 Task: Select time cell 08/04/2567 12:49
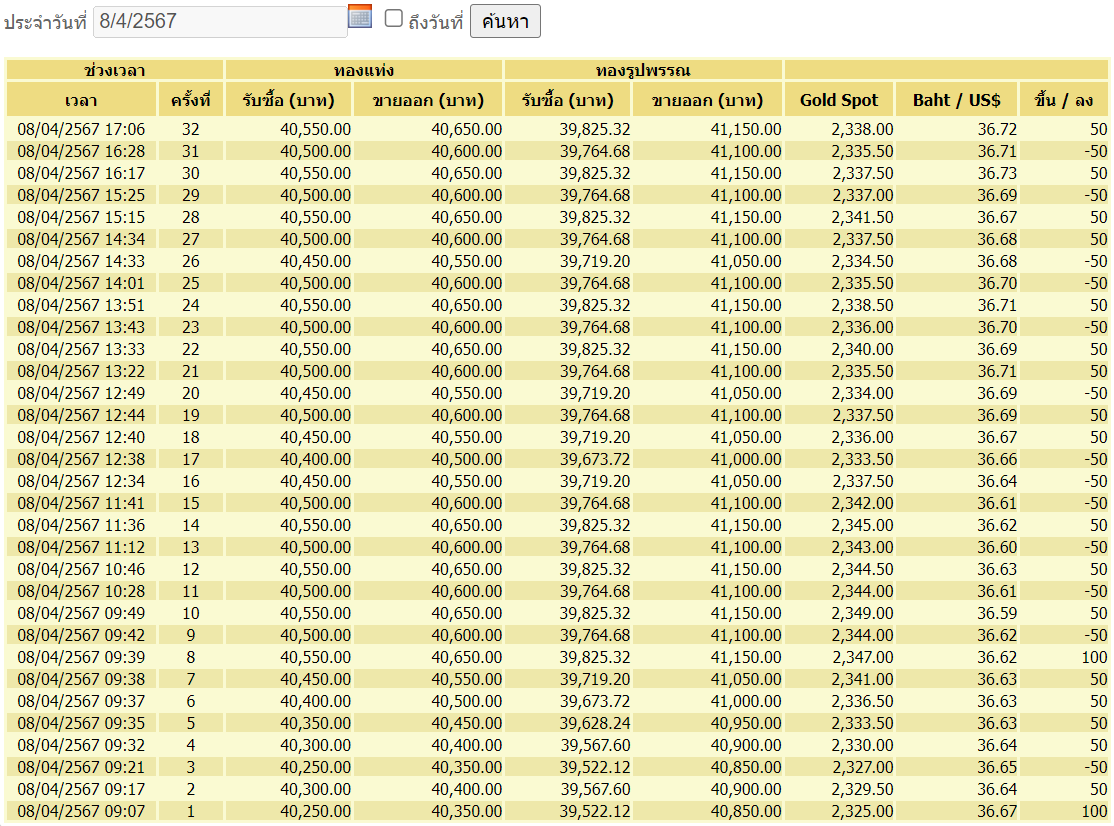point(81,393)
